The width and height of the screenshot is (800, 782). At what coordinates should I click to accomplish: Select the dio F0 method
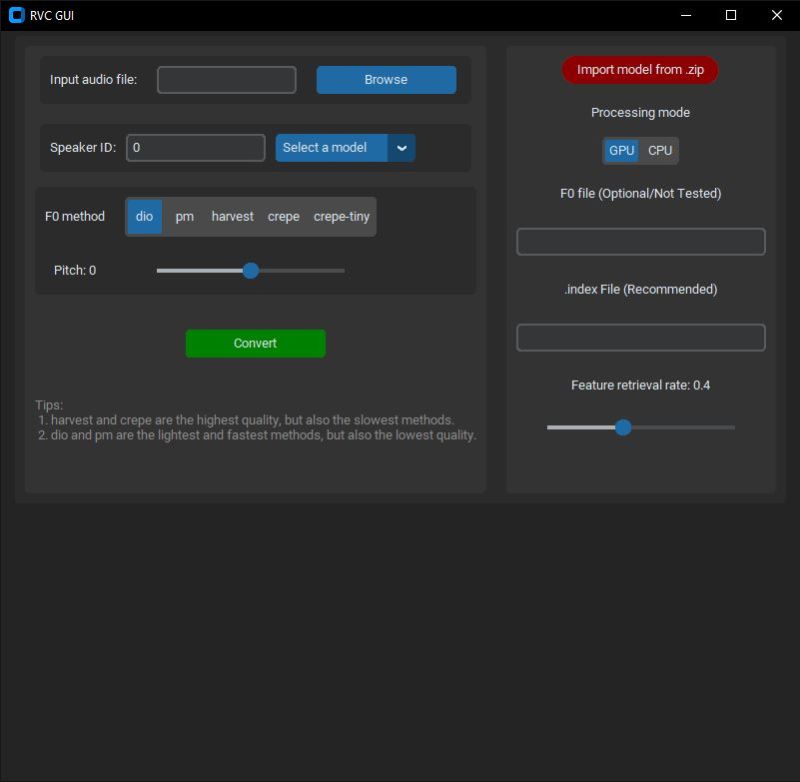(143, 216)
